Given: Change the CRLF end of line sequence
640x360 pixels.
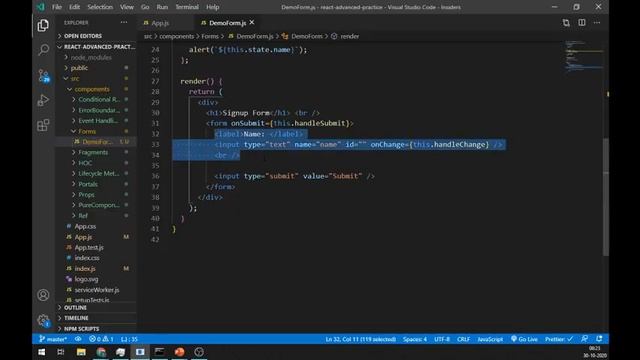Looking at the screenshot, I should tap(463, 339).
